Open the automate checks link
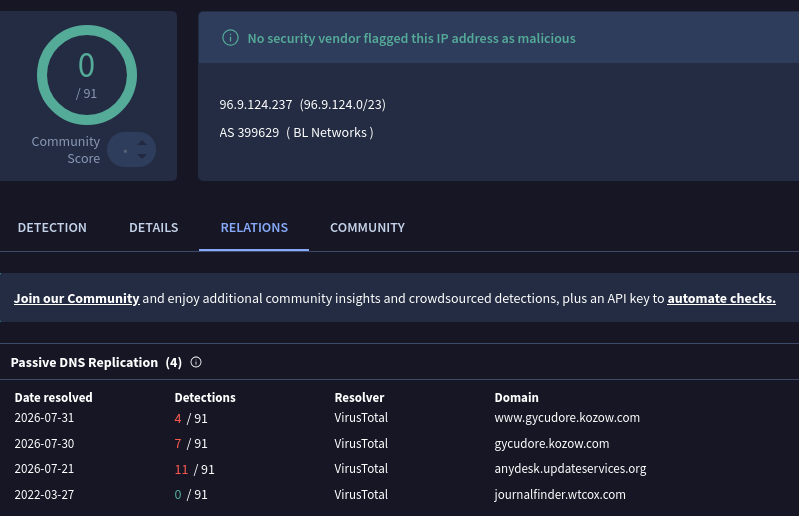Image resolution: width=799 pixels, height=516 pixels. [722, 298]
